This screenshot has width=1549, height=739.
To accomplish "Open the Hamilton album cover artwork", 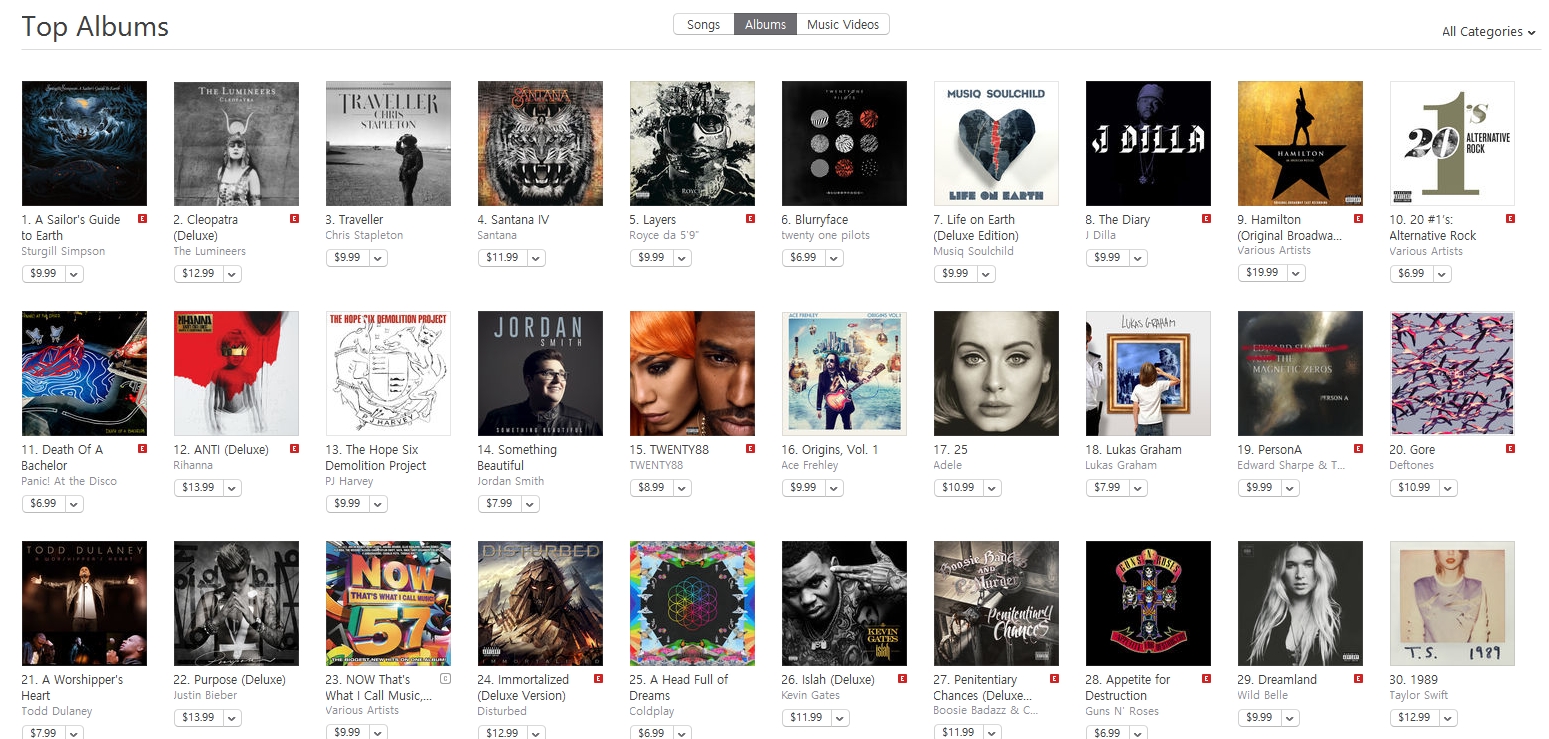I will [1300, 143].
